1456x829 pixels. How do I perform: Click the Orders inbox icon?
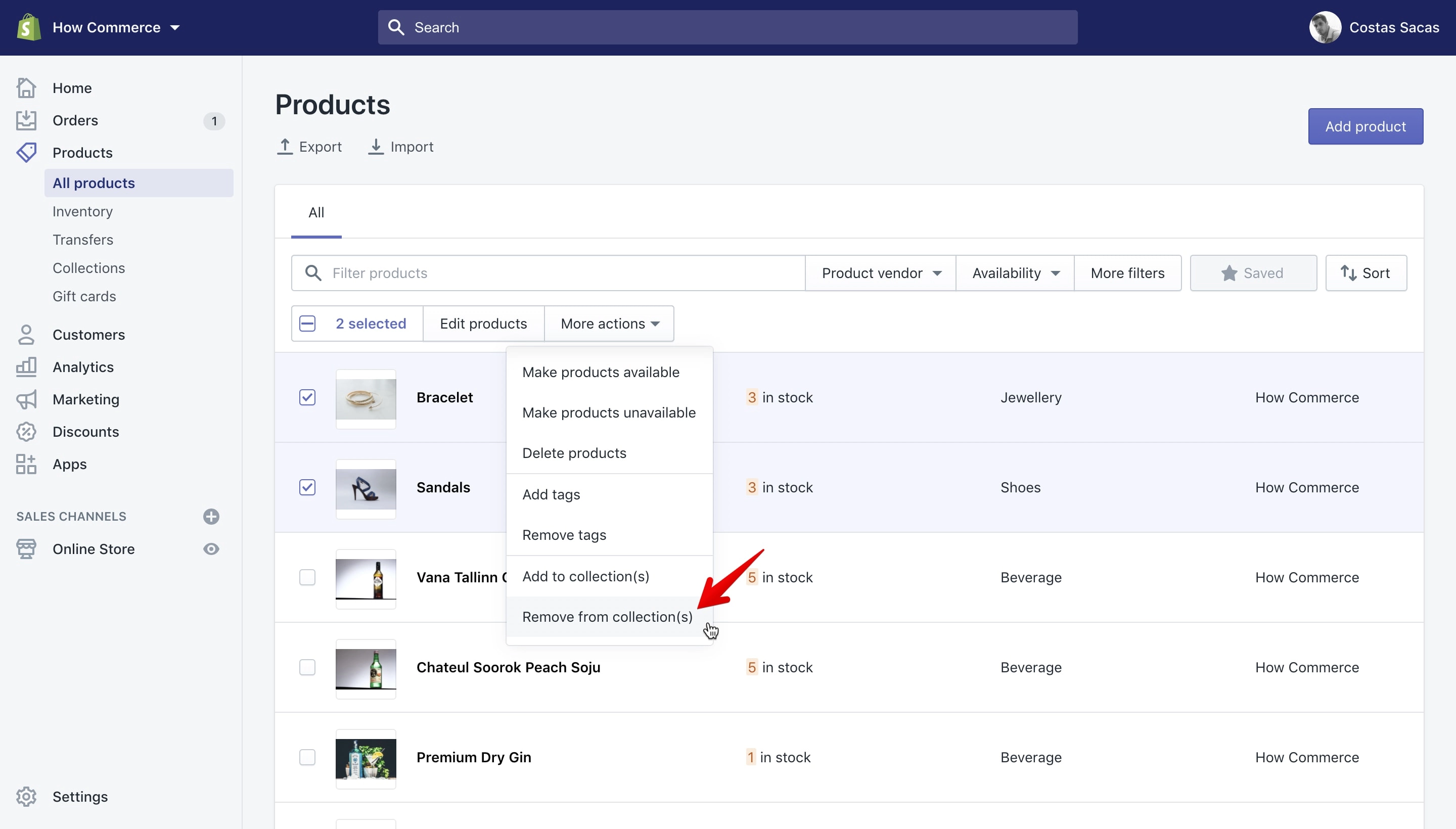[x=26, y=120]
